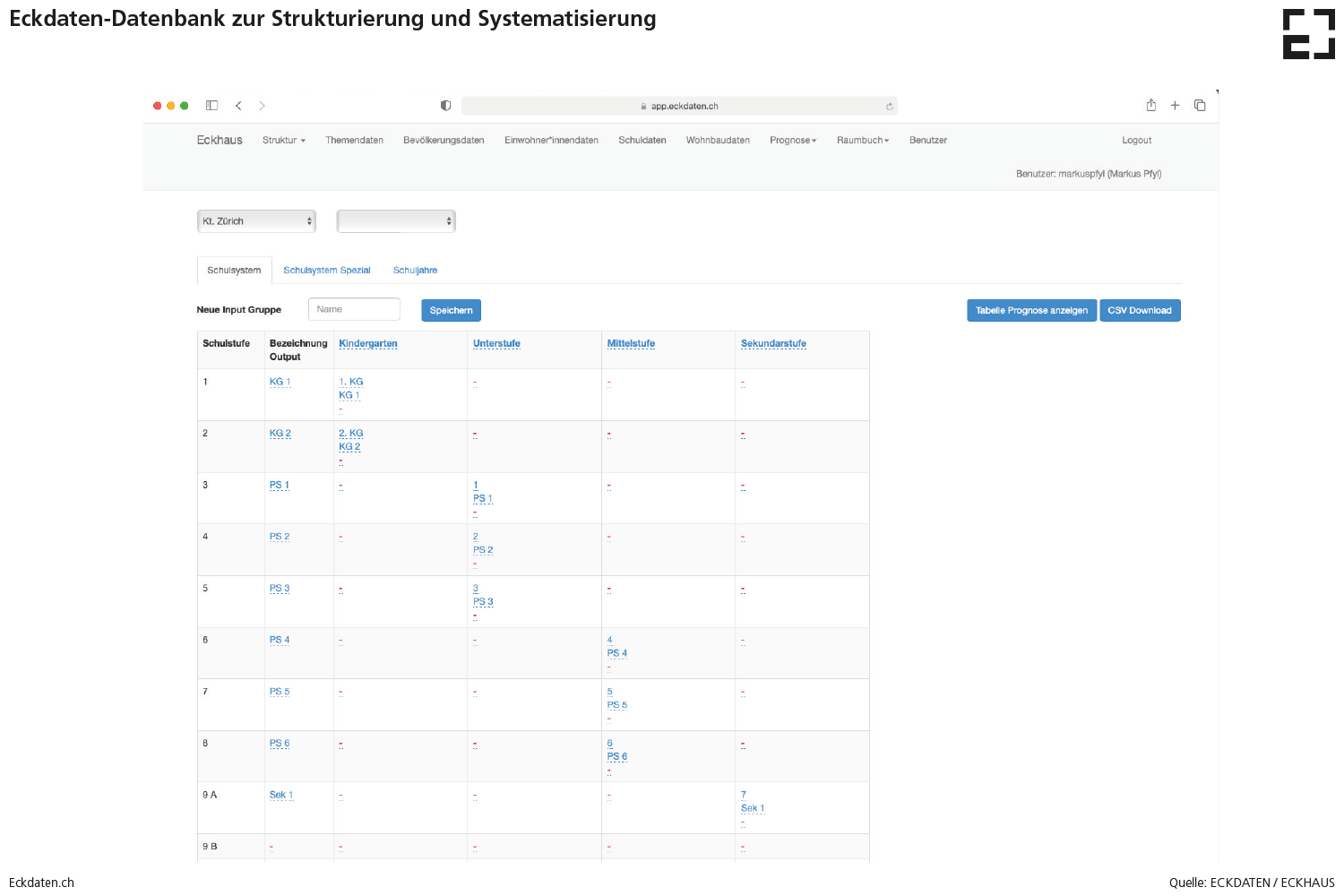Open the Safari share icon
Viewport: 1344px width, 896px height.
pyautogui.click(x=1150, y=106)
